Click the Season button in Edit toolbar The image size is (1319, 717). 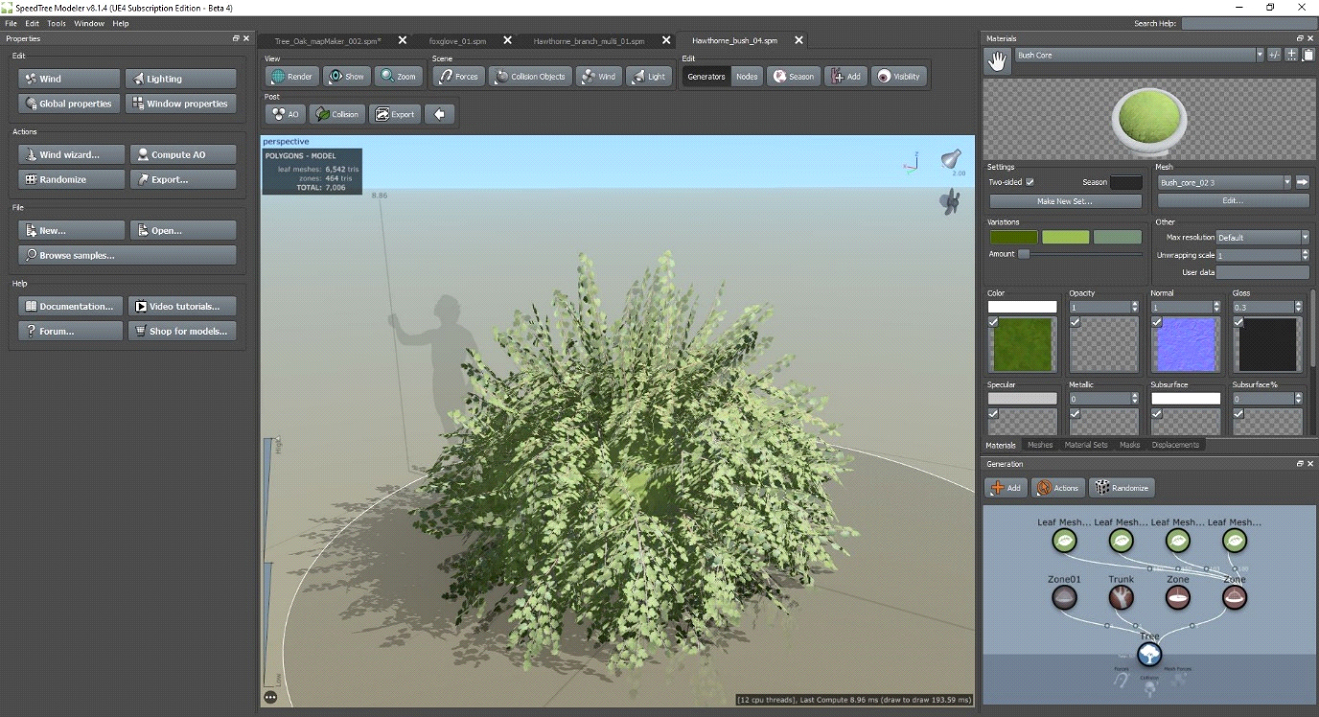coord(794,76)
